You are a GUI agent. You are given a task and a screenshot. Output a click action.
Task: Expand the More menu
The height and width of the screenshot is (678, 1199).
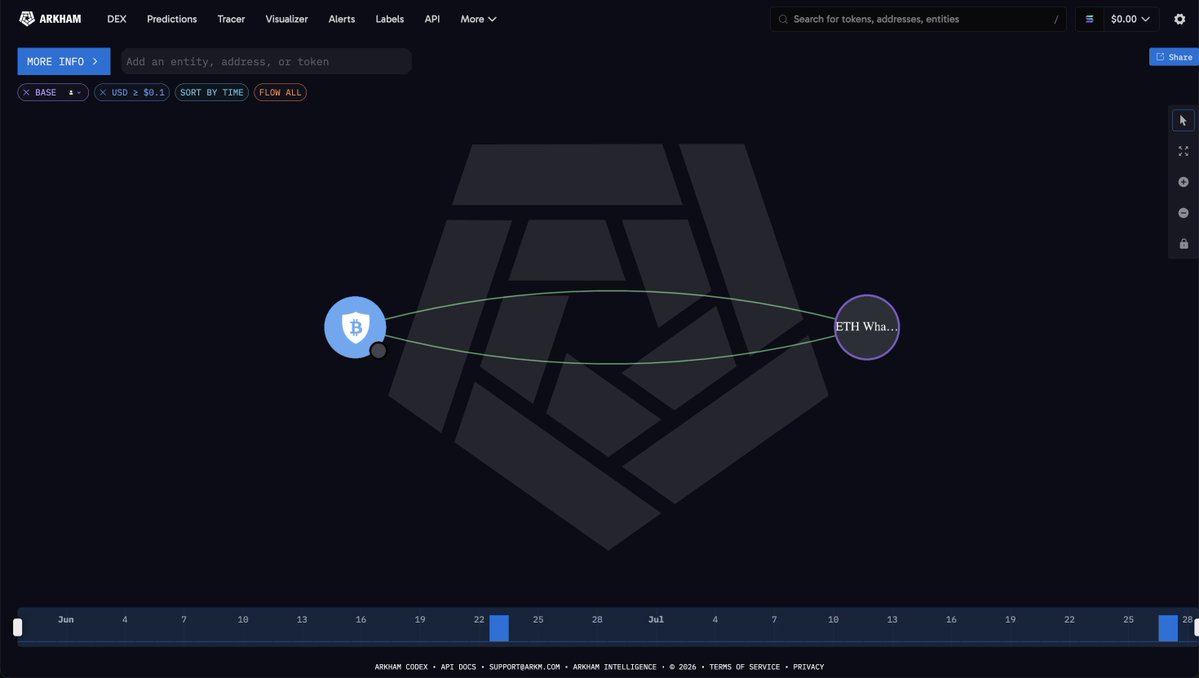pyautogui.click(x=478, y=19)
